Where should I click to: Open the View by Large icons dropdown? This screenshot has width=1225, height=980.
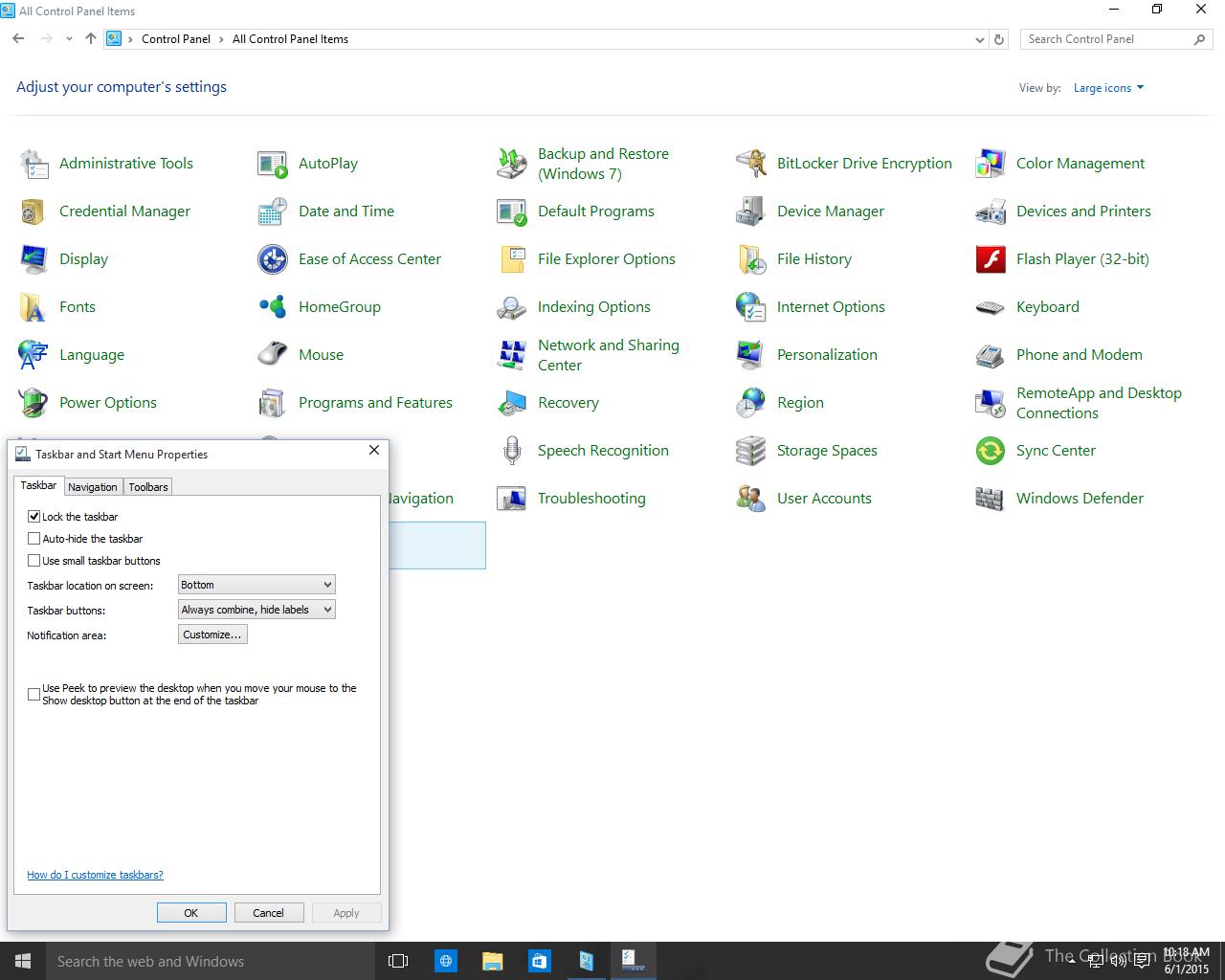coord(1108,88)
